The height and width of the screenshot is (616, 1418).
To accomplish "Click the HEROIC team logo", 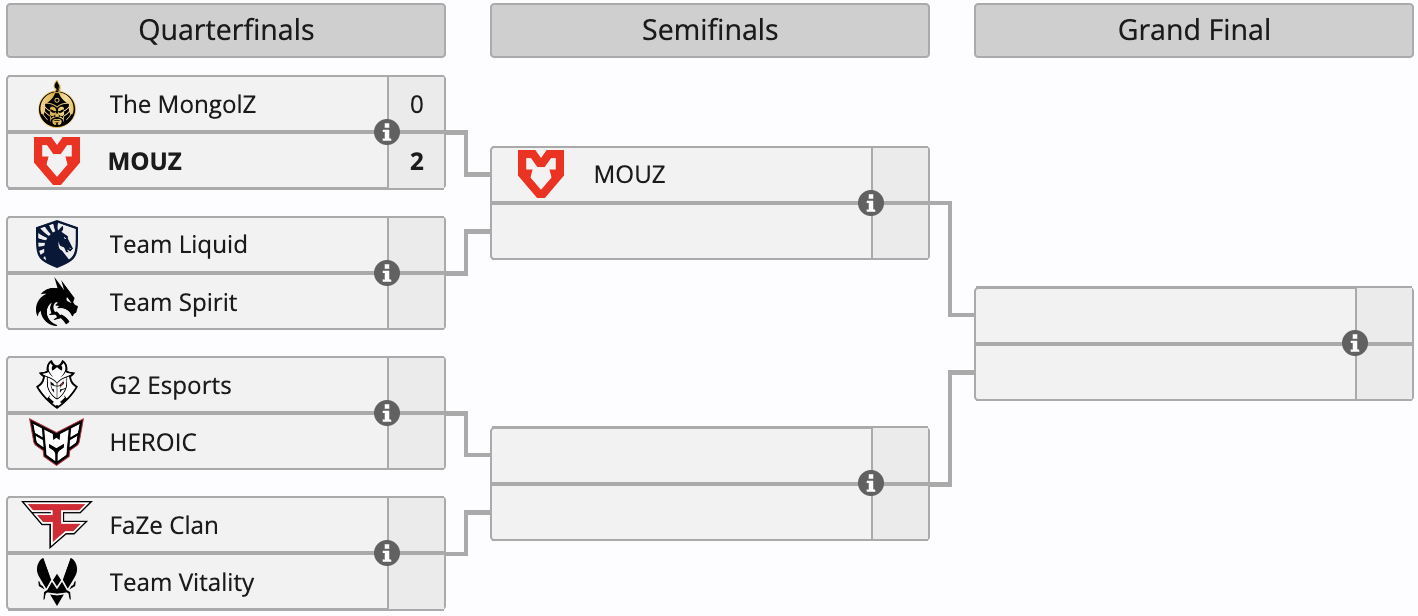I will 57,442.
